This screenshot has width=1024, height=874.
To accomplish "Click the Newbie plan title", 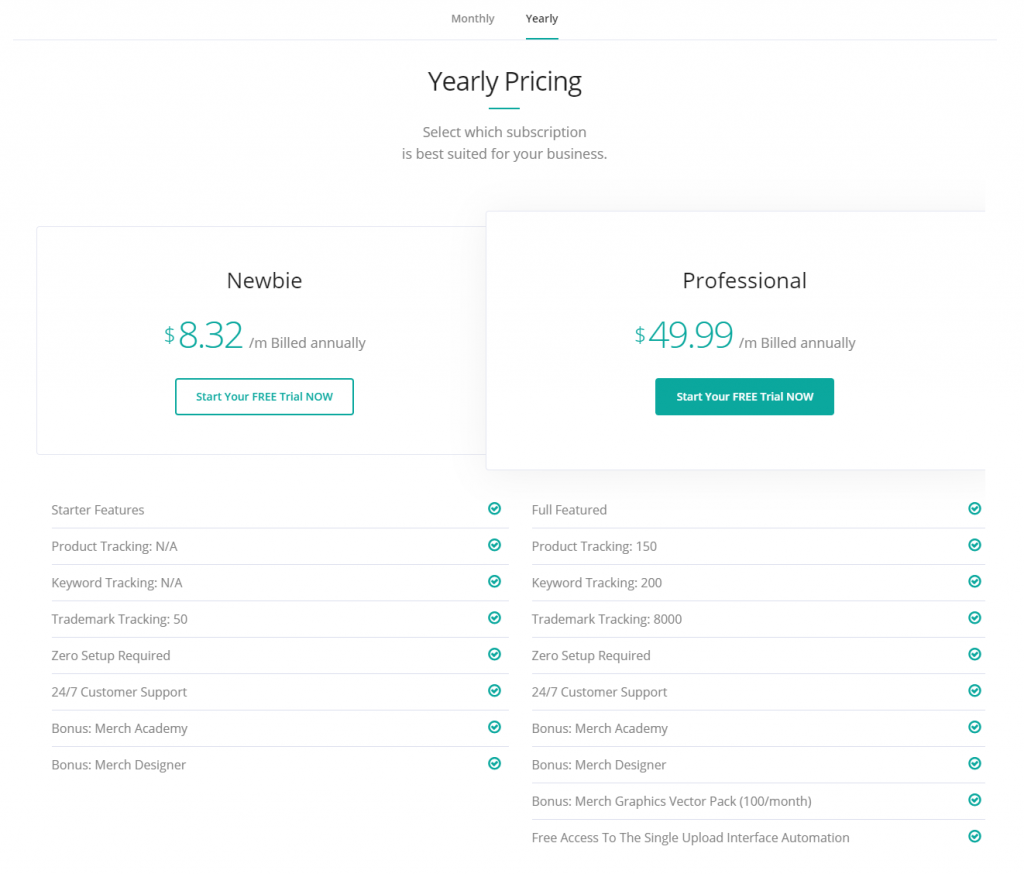I will 264,281.
